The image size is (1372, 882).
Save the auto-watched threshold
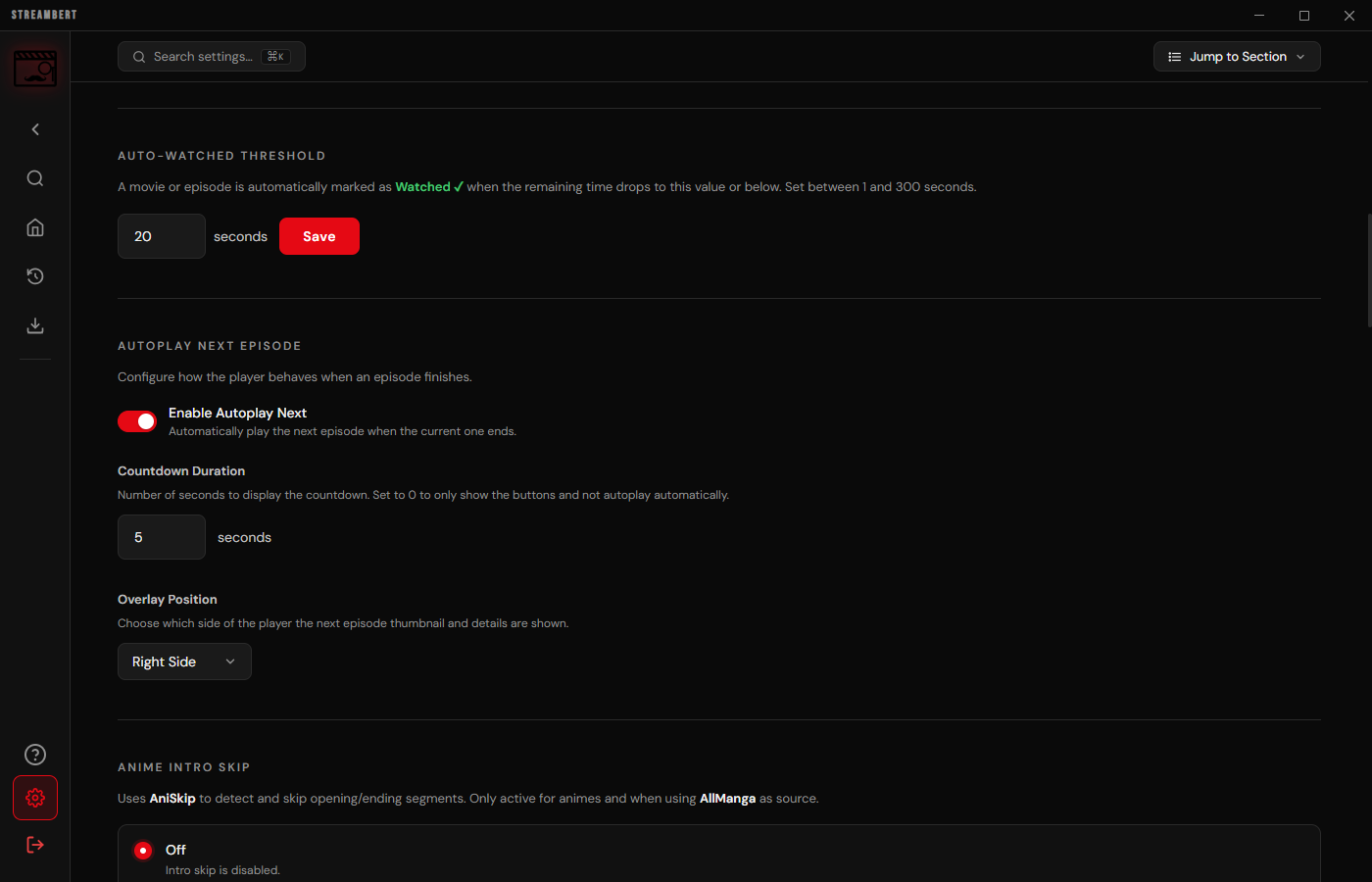point(319,236)
